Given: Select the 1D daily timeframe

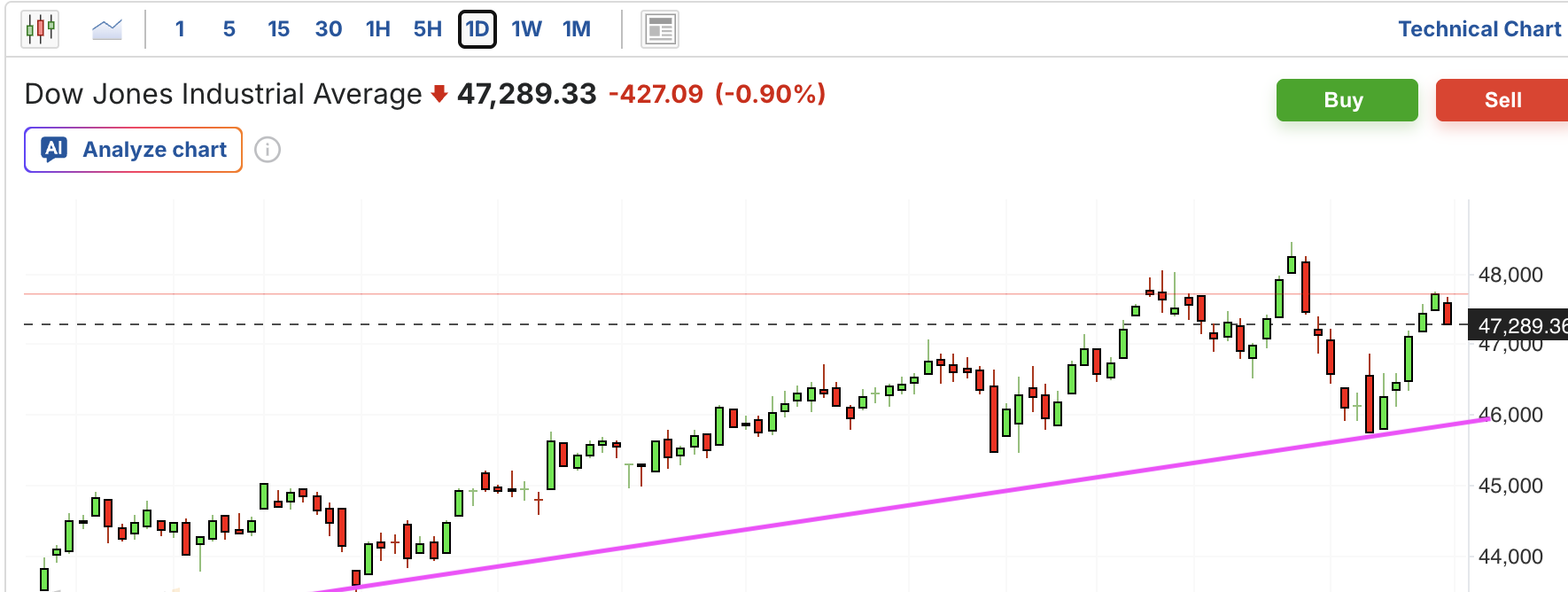Looking at the screenshot, I should click(x=477, y=29).
